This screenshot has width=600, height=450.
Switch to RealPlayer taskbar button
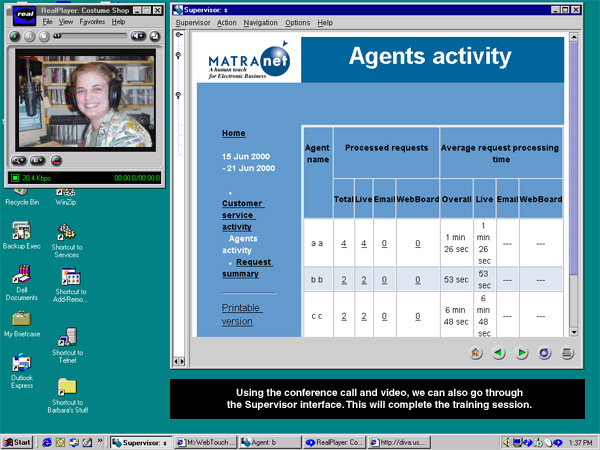tap(334, 442)
